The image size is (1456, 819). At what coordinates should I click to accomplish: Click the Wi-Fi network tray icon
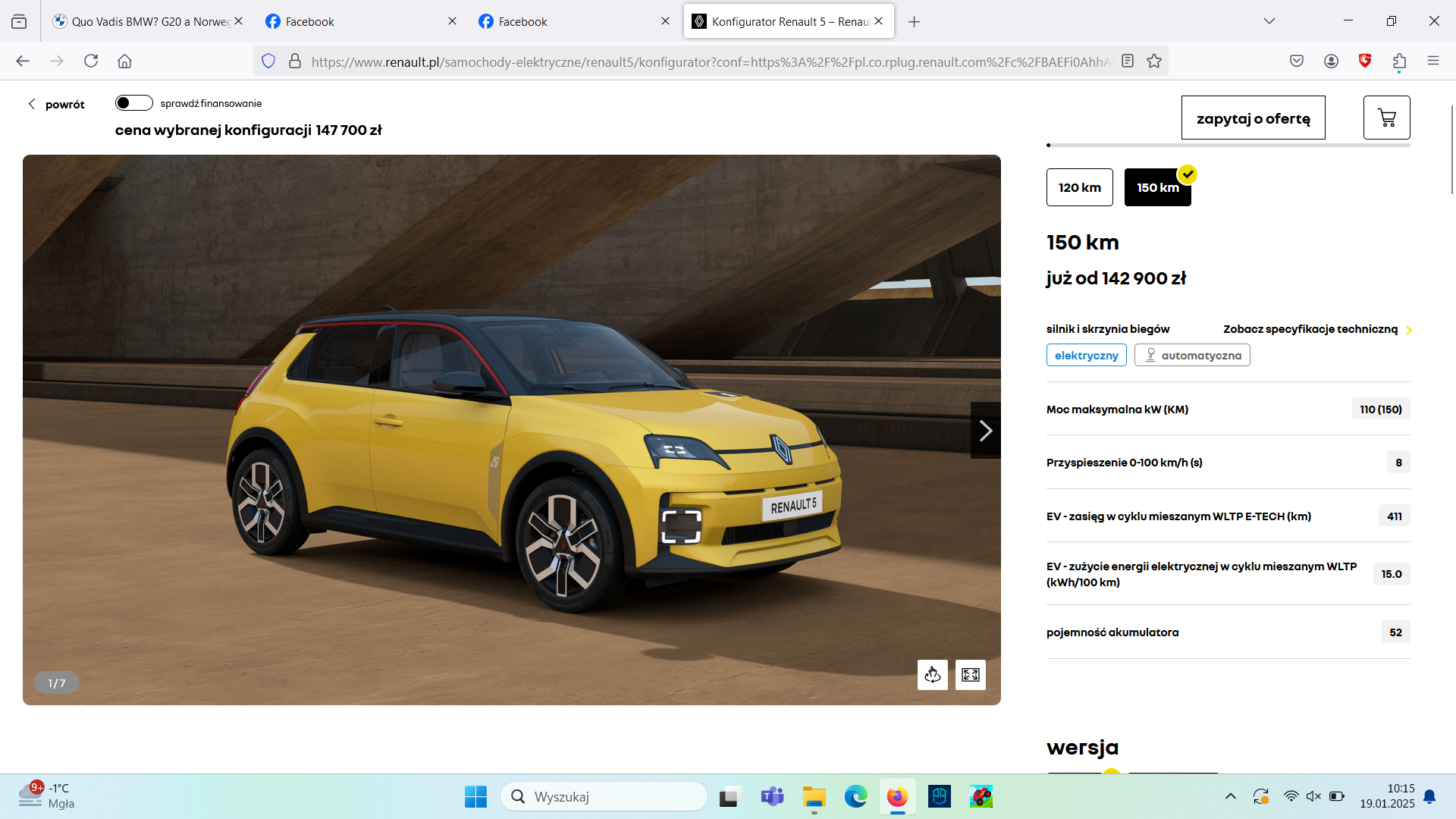point(1291,796)
